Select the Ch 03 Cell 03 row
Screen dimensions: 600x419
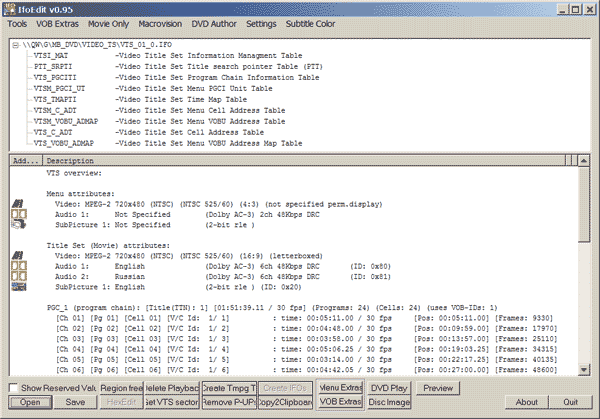click(307, 339)
